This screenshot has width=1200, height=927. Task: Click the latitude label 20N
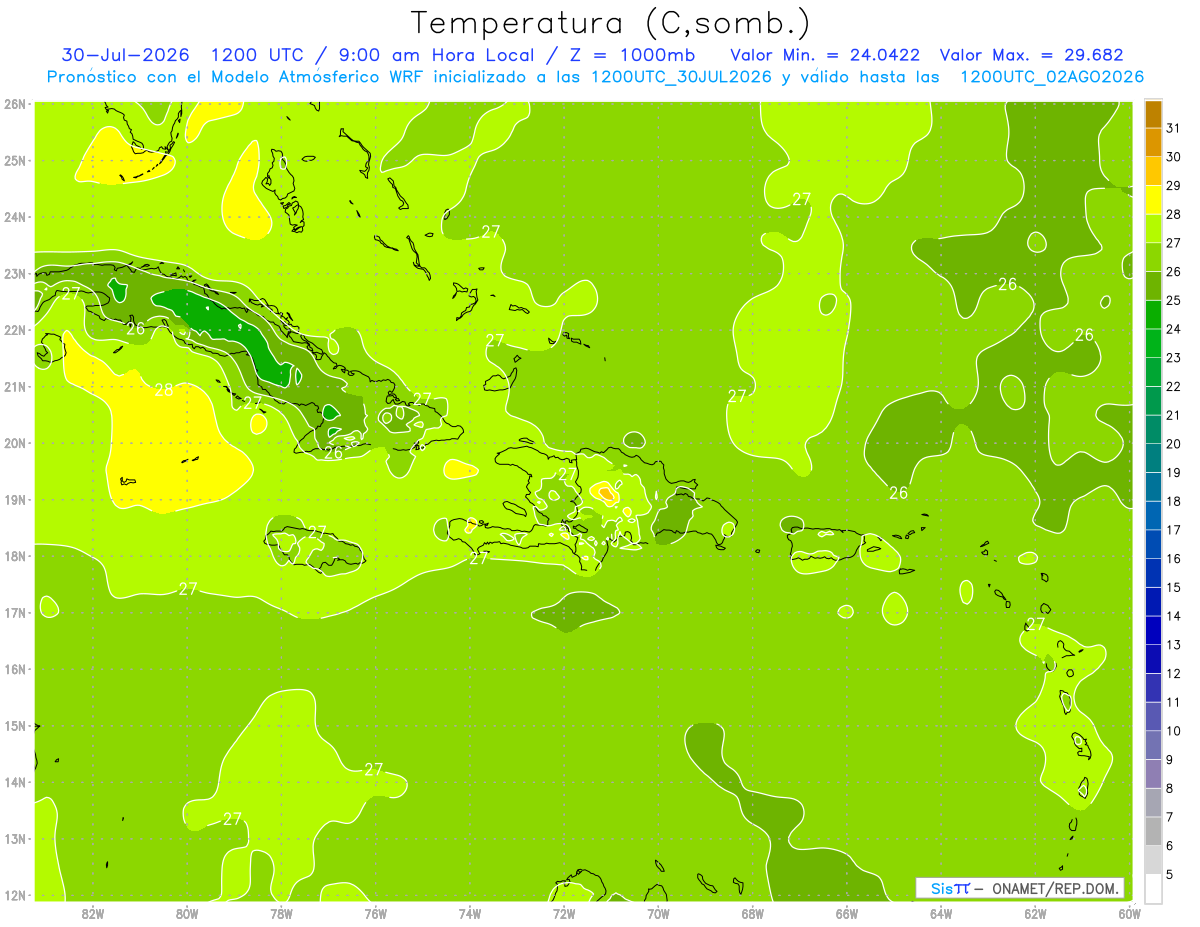(x=15, y=443)
